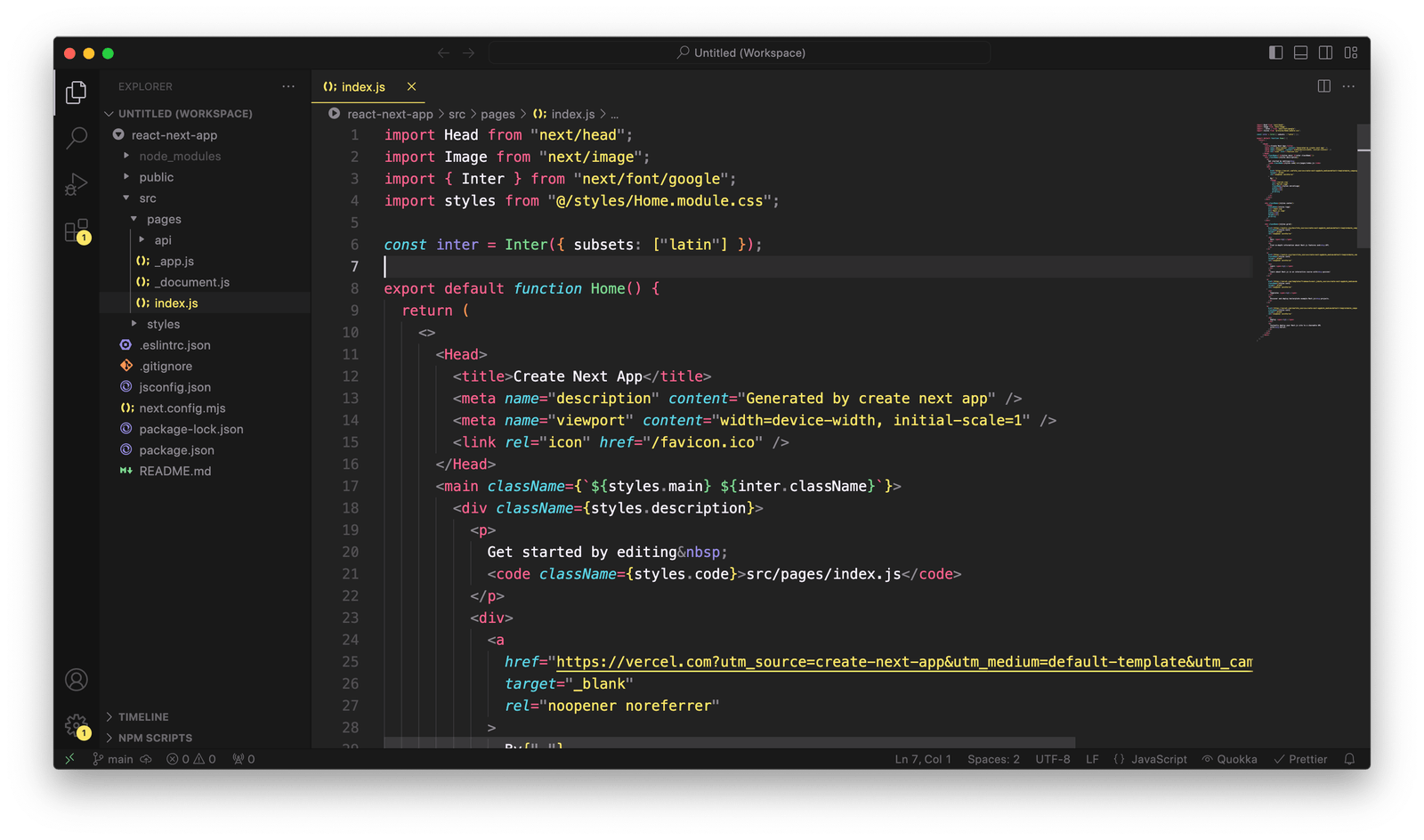1424x840 pixels.
Task: Open the Manage settings gear
Action: coord(77,726)
